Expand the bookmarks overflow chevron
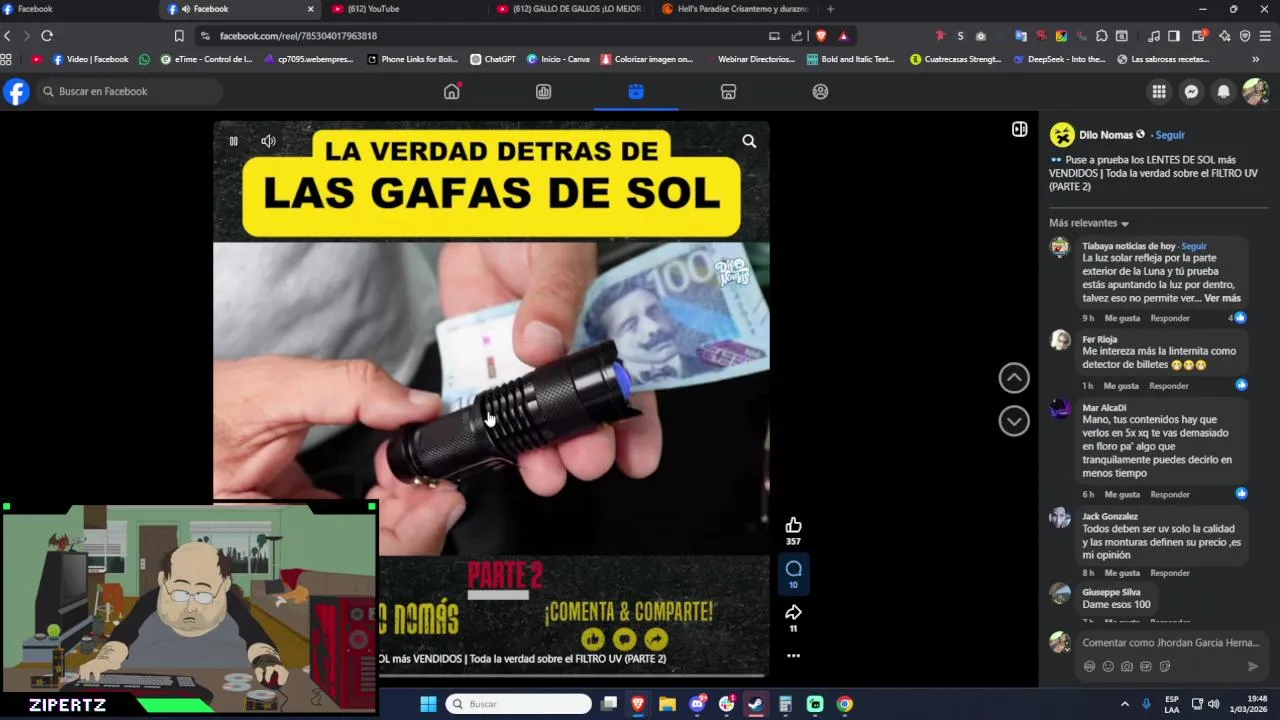The width and height of the screenshot is (1280, 720). [x=1255, y=59]
